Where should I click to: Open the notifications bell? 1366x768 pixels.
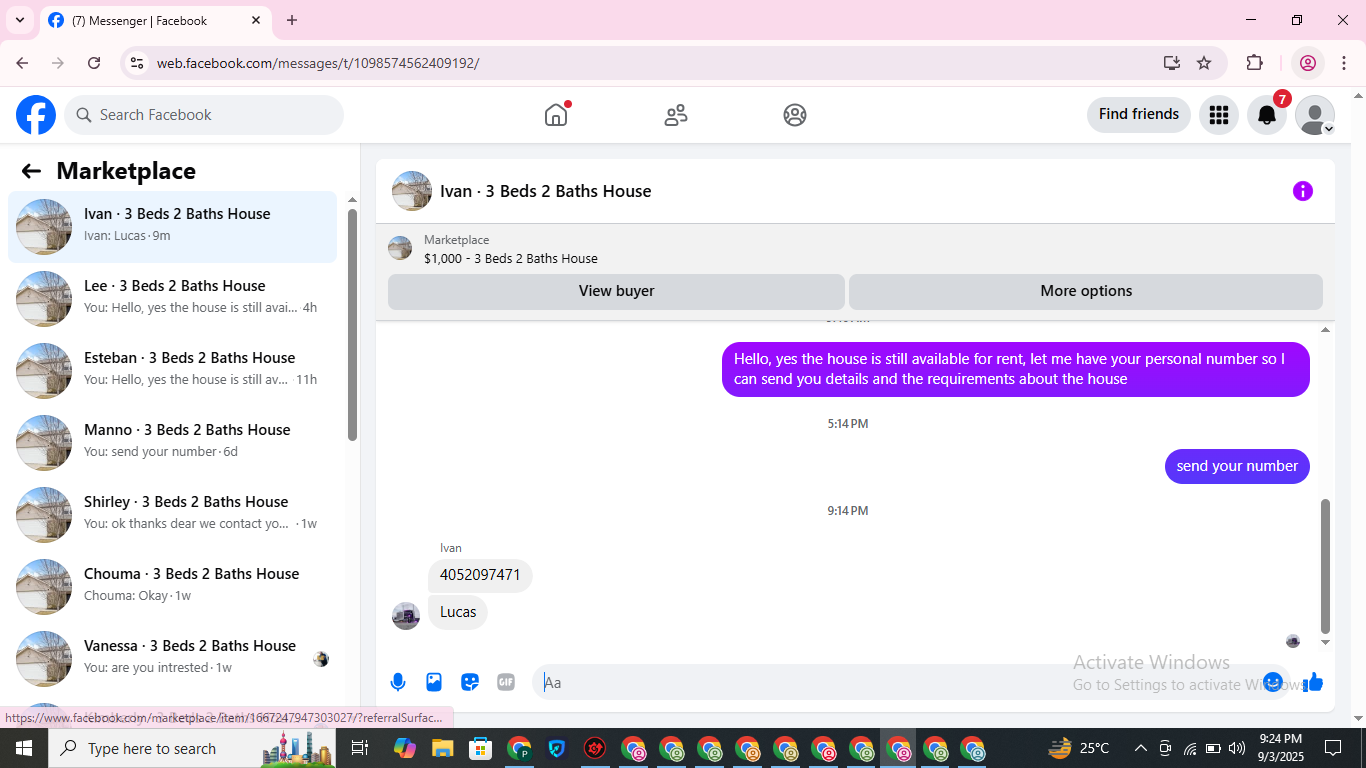tap(1267, 115)
